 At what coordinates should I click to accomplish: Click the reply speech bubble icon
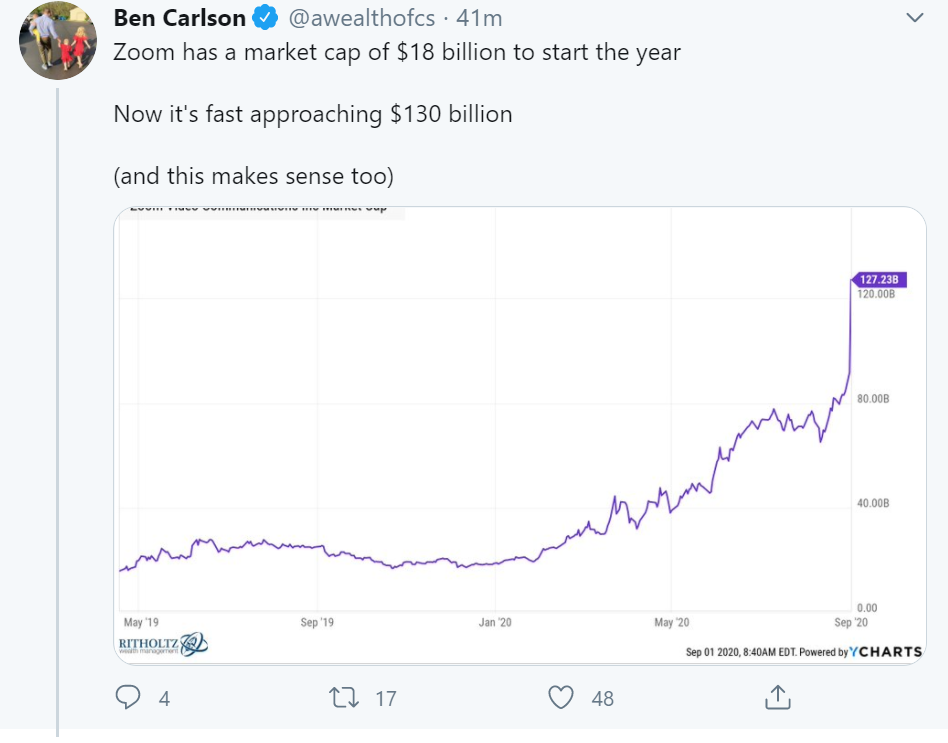(x=128, y=697)
